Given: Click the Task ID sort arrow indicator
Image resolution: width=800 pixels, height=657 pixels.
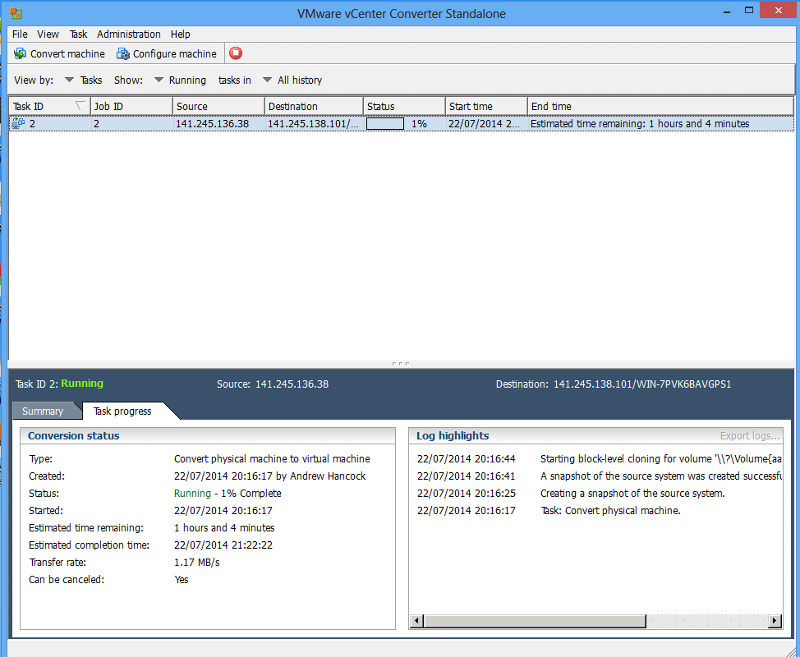Looking at the screenshot, I should (80, 106).
